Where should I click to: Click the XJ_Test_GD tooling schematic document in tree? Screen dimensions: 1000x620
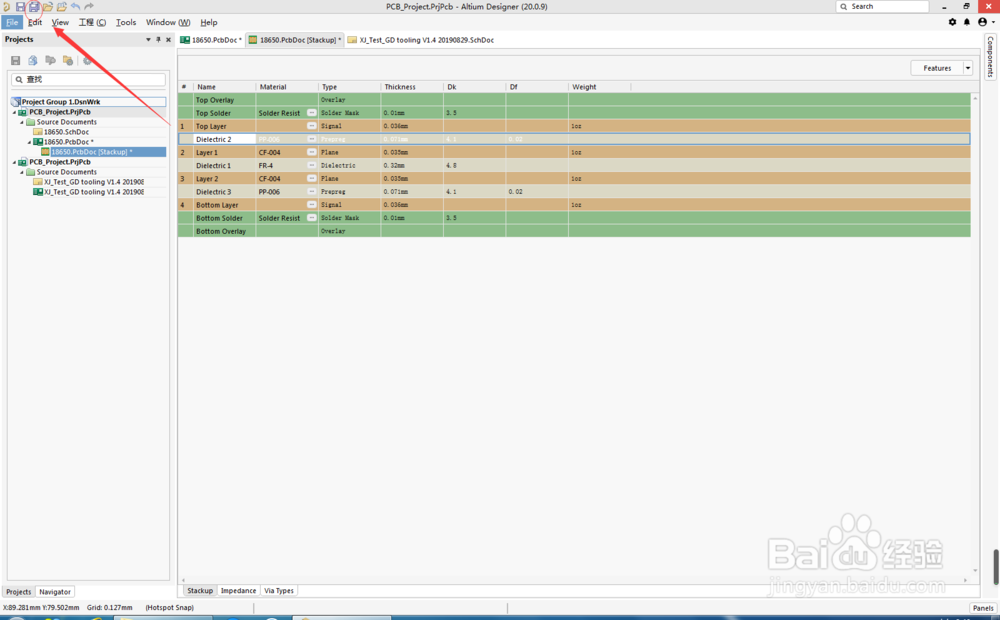88,182
